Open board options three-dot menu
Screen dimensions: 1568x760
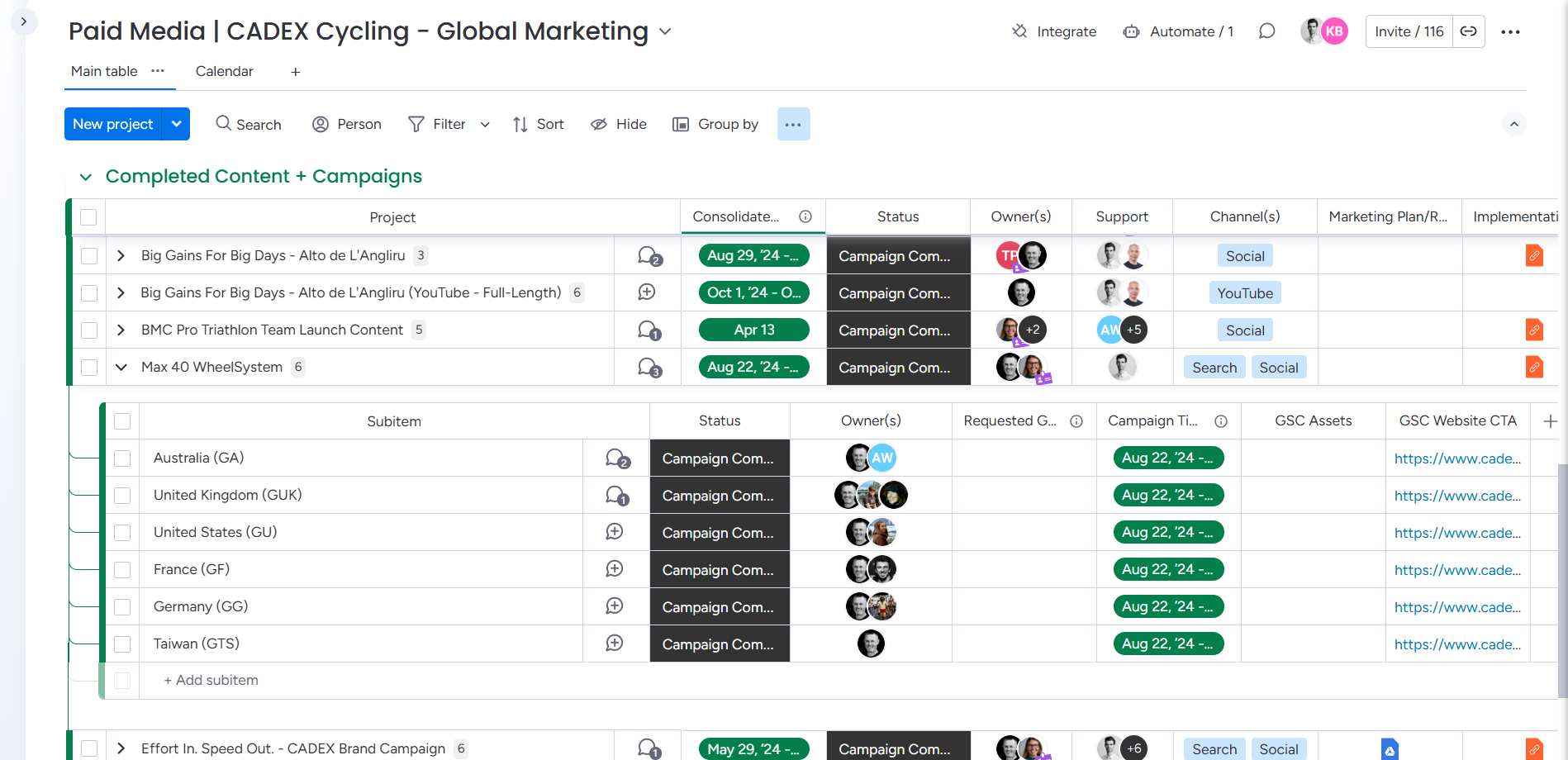pos(1510,31)
